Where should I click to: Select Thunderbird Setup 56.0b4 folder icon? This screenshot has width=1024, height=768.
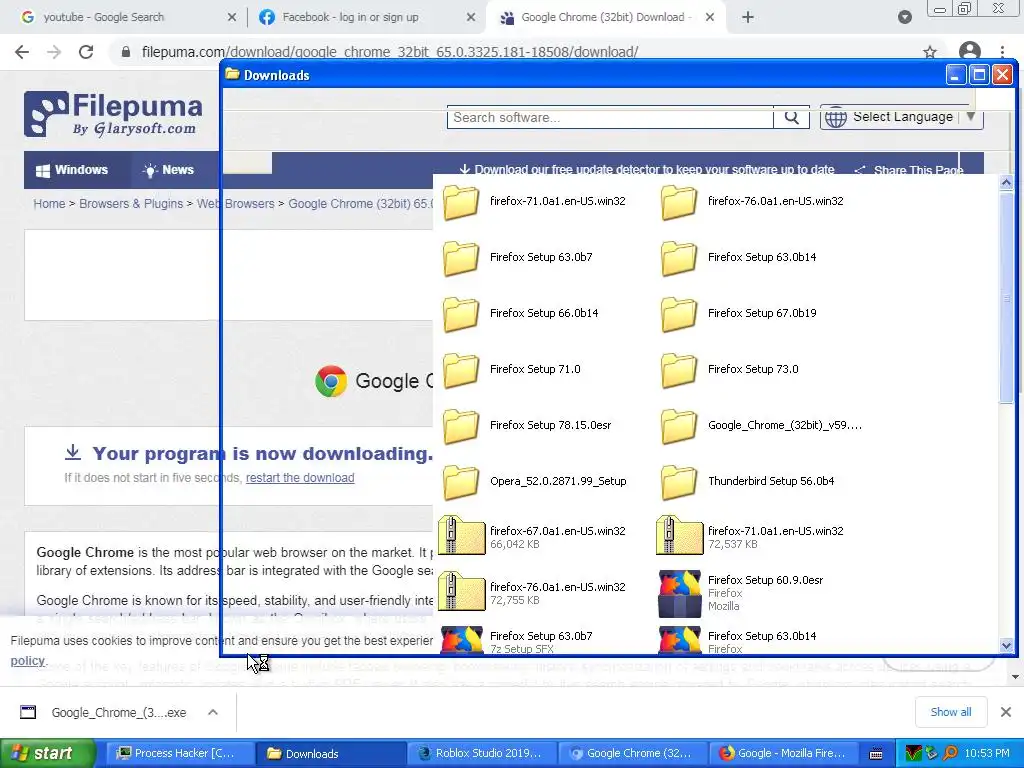point(679,483)
